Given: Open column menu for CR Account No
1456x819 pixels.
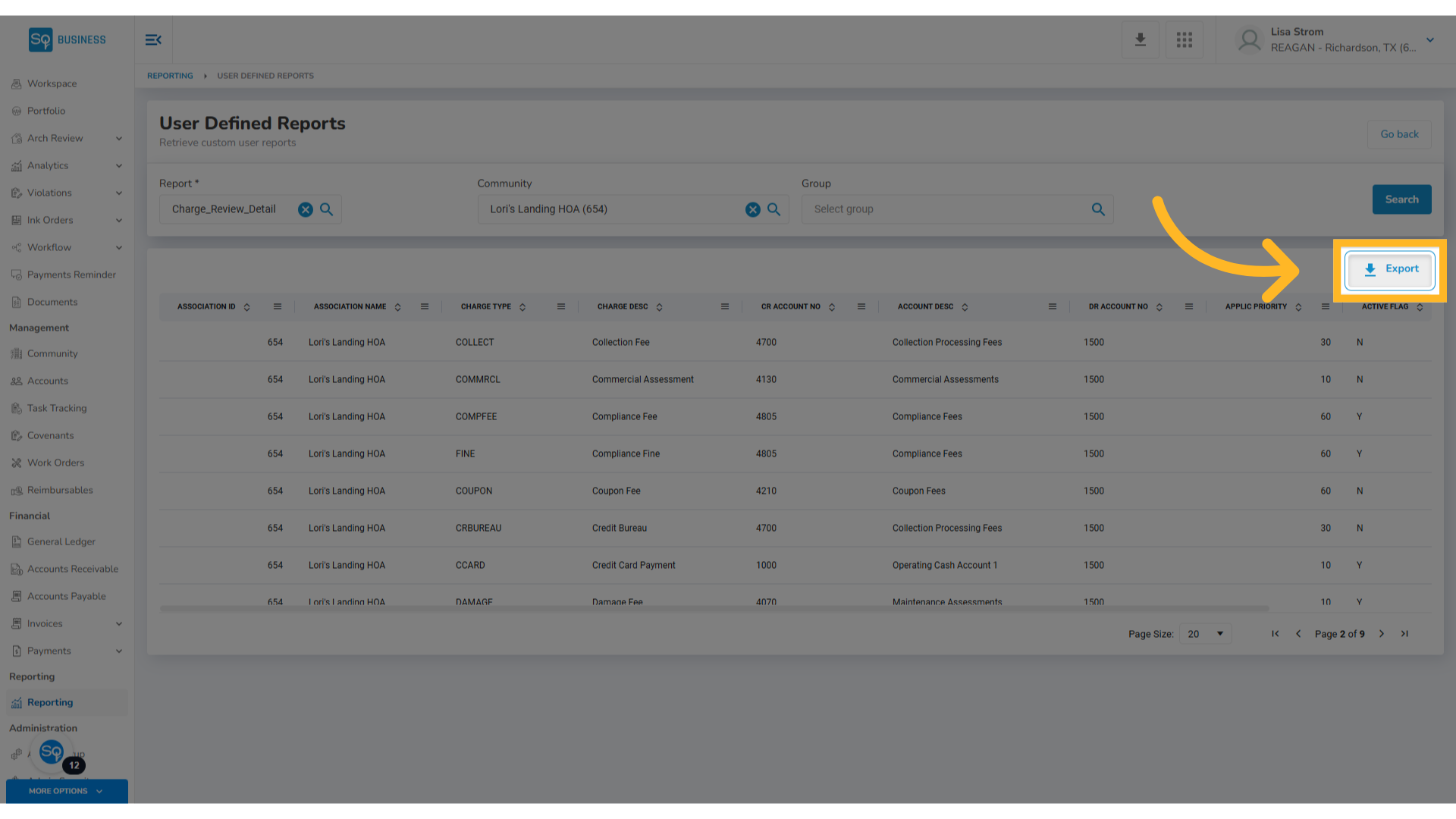Looking at the screenshot, I should [x=861, y=307].
